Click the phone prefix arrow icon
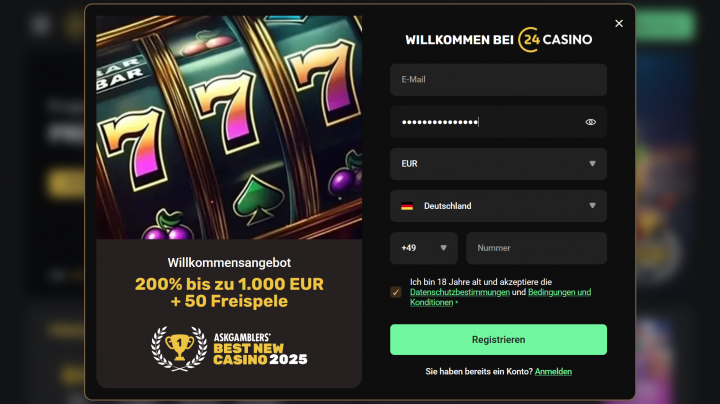The image size is (720, 404). click(x=443, y=248)
